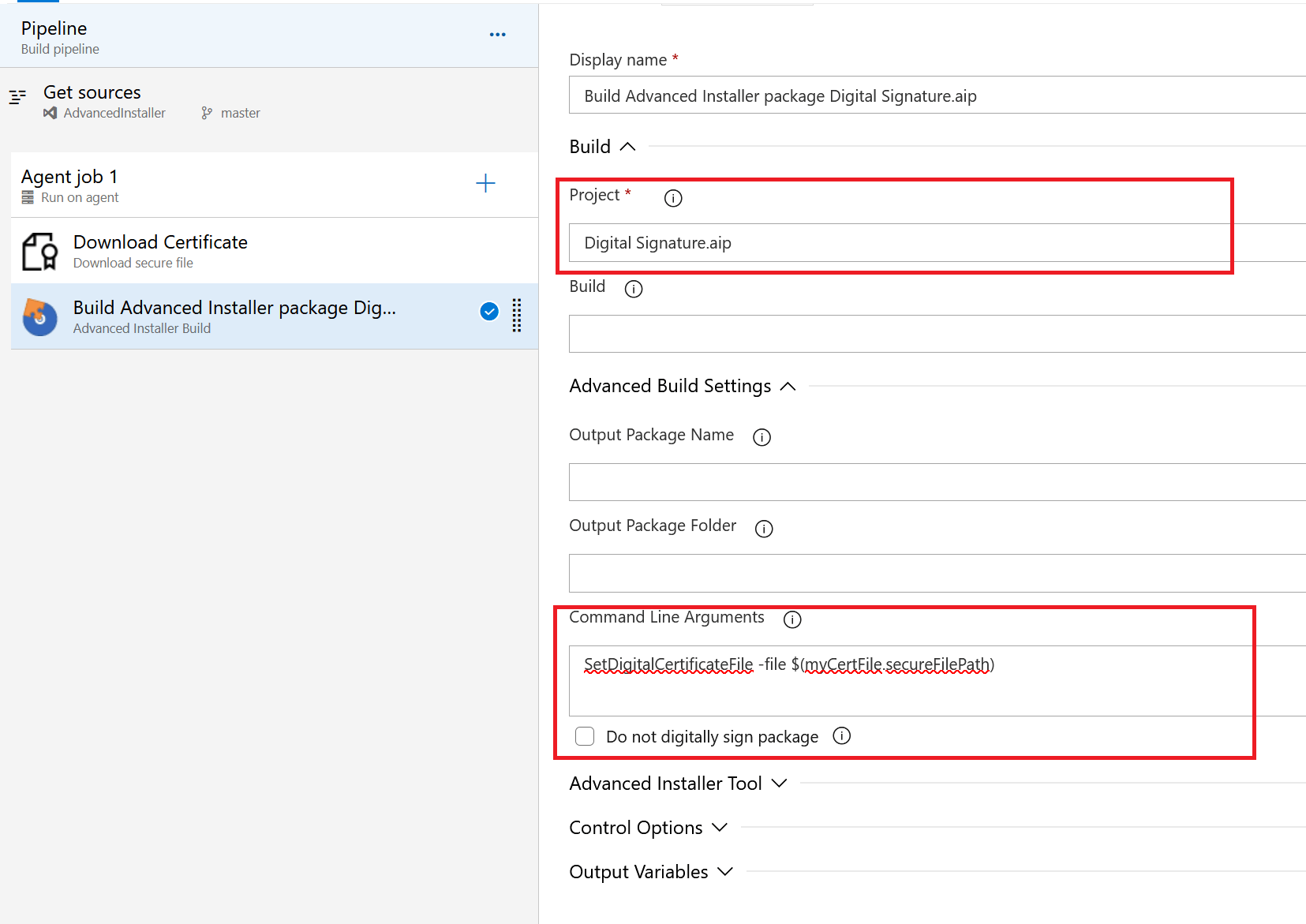
Task: Click the master branch icon
Action: point(207,113)
